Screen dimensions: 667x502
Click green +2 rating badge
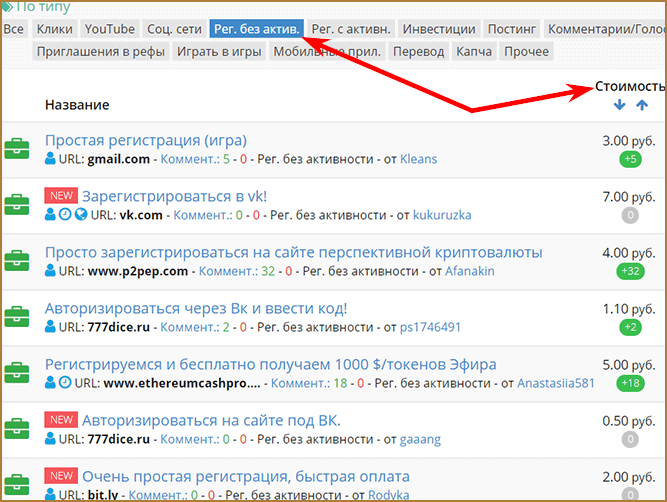pyautogui.click(x=630, y=327)
